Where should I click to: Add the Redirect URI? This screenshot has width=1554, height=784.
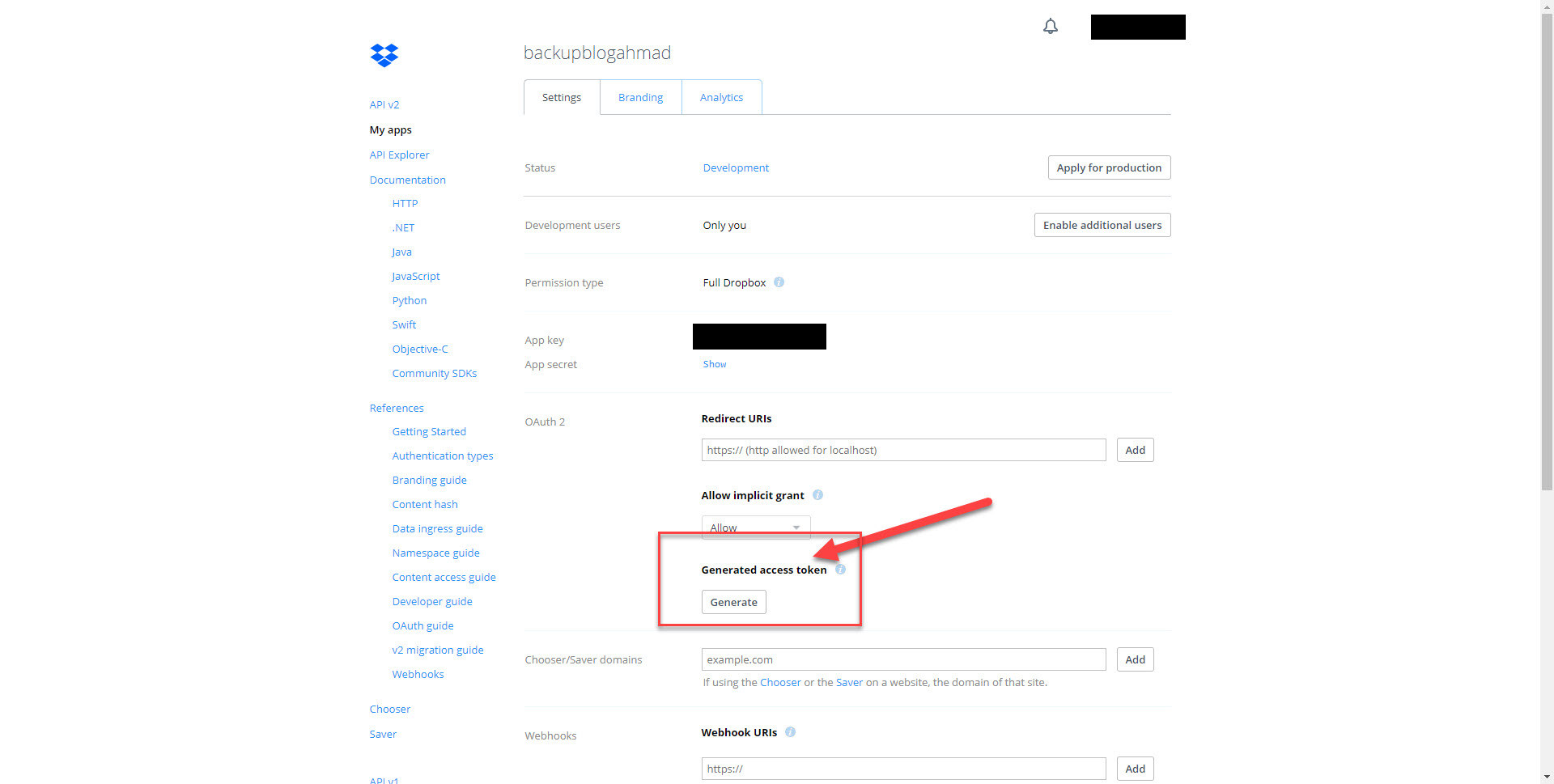1135,450
